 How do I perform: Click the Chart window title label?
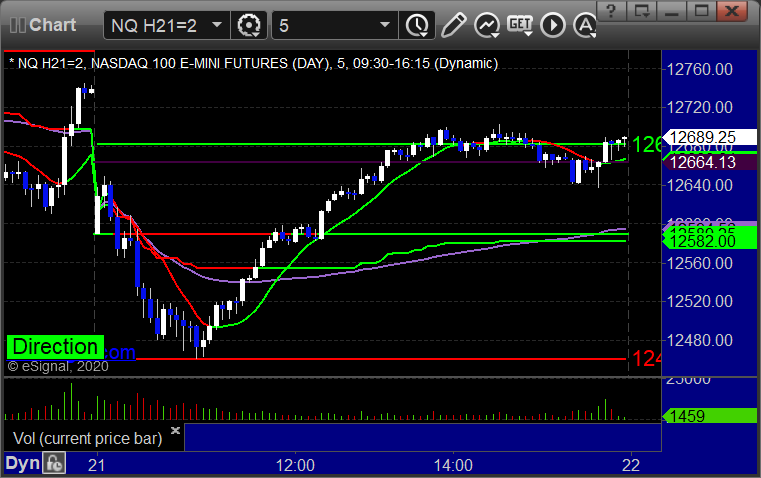52,25
